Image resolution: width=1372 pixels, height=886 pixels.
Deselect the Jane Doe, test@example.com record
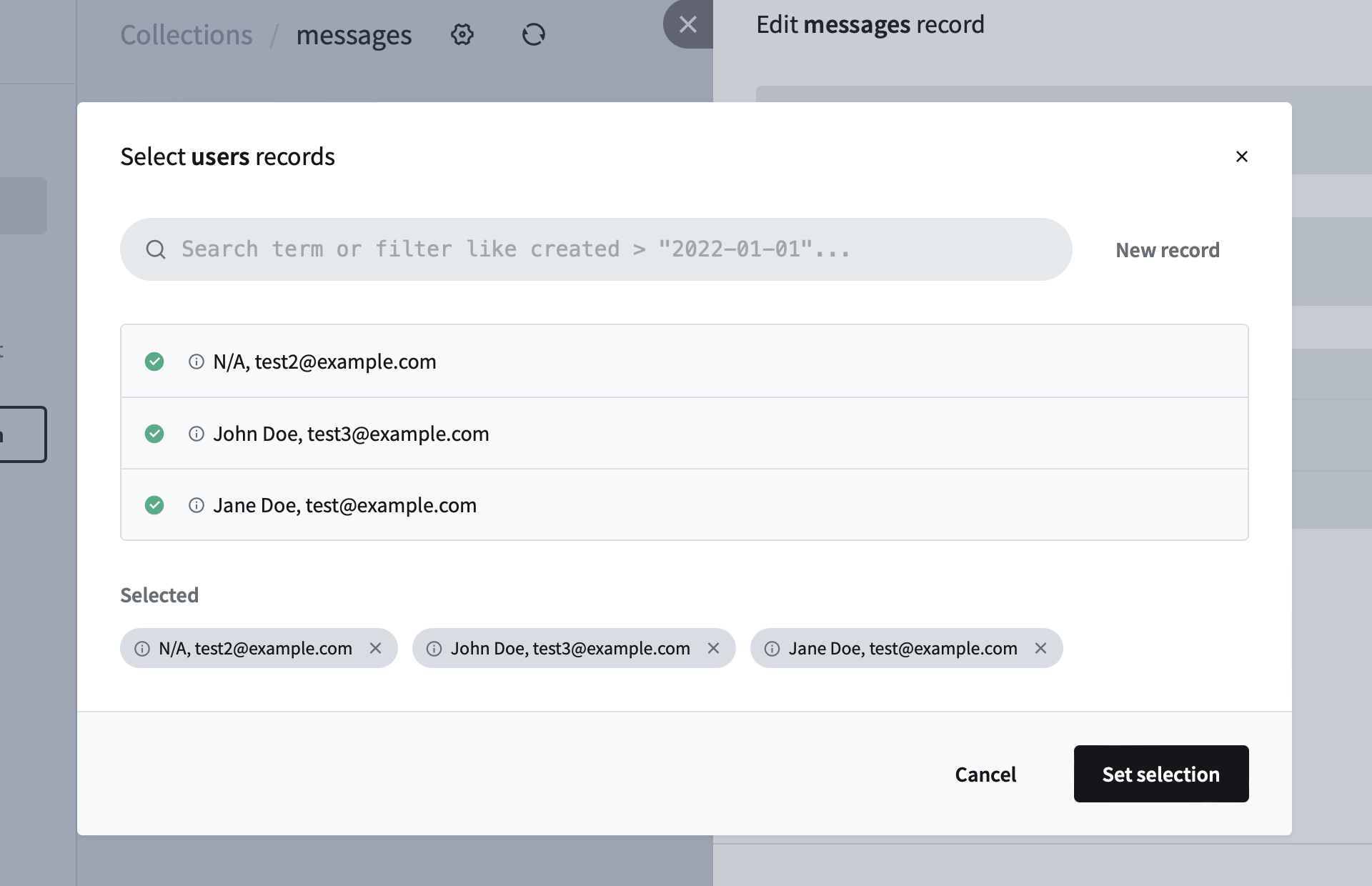(154, 505)
